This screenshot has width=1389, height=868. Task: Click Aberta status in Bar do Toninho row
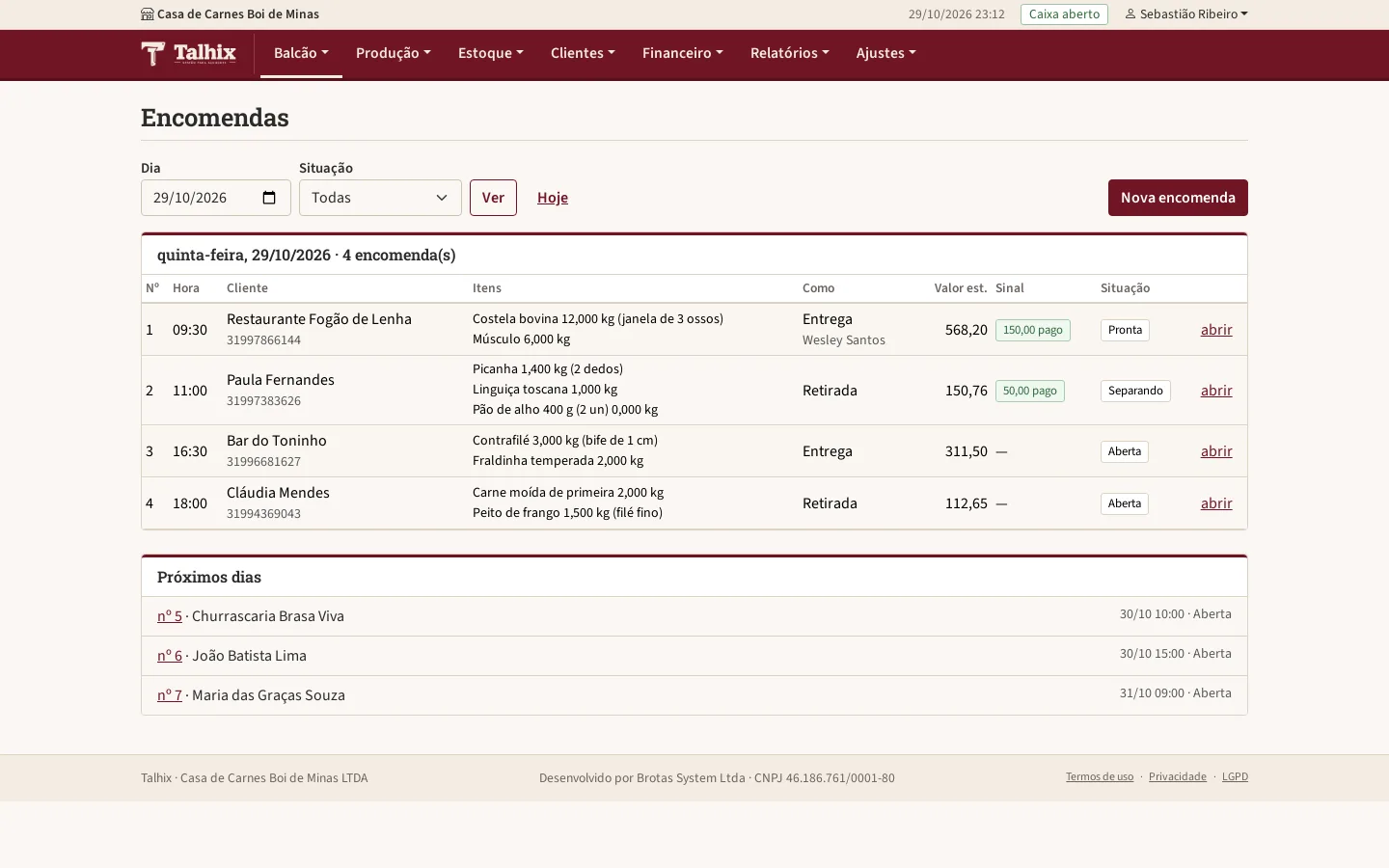click(1125, 451)
